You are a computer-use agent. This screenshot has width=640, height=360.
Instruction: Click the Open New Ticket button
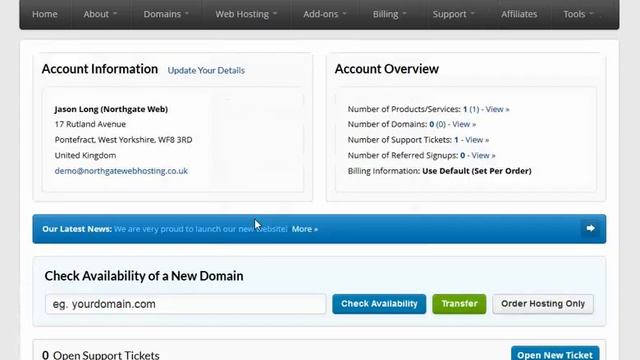coord(555,353)
